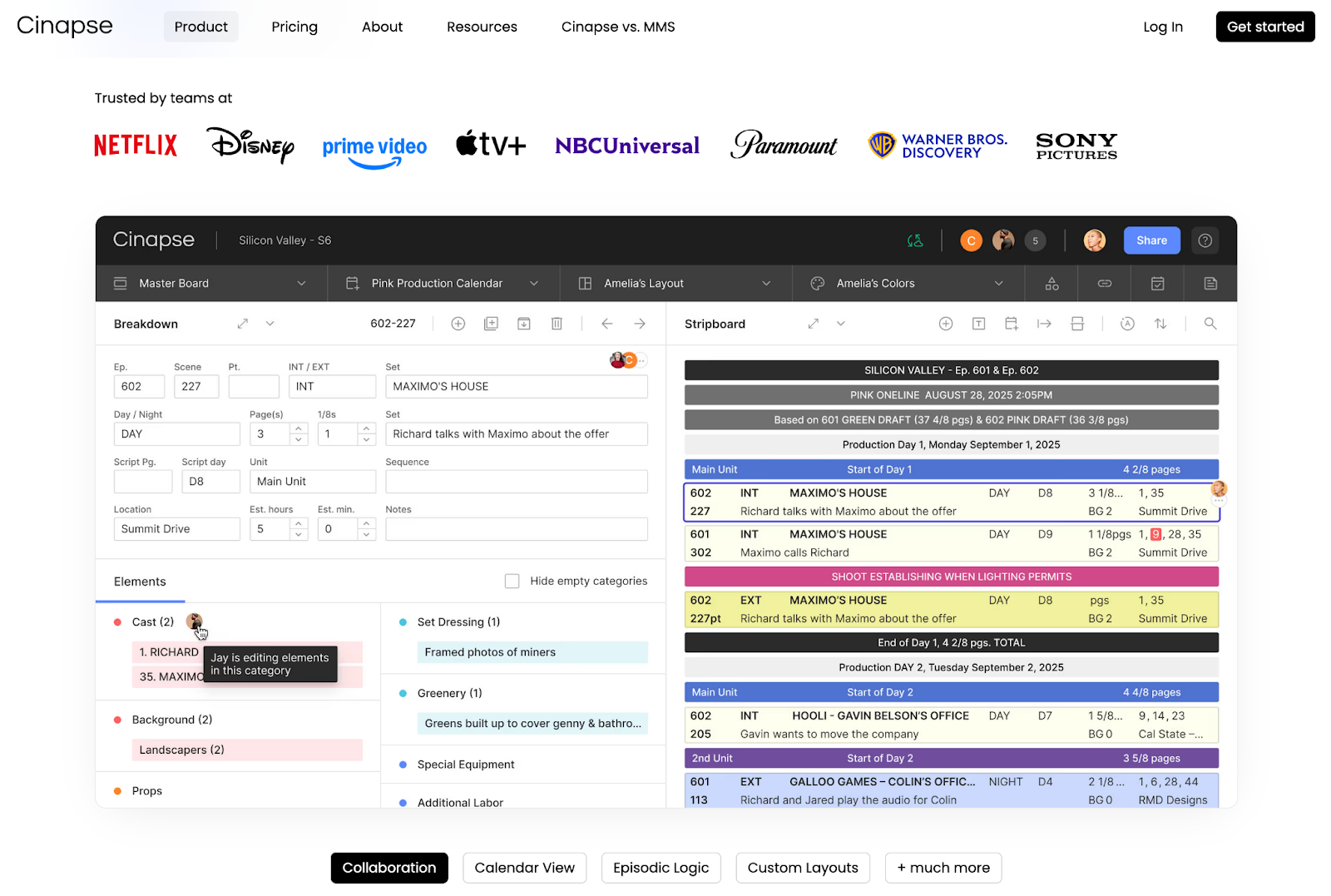
Task: Decrease the 1/8s stepper value
Action: [x=366, y=439]
